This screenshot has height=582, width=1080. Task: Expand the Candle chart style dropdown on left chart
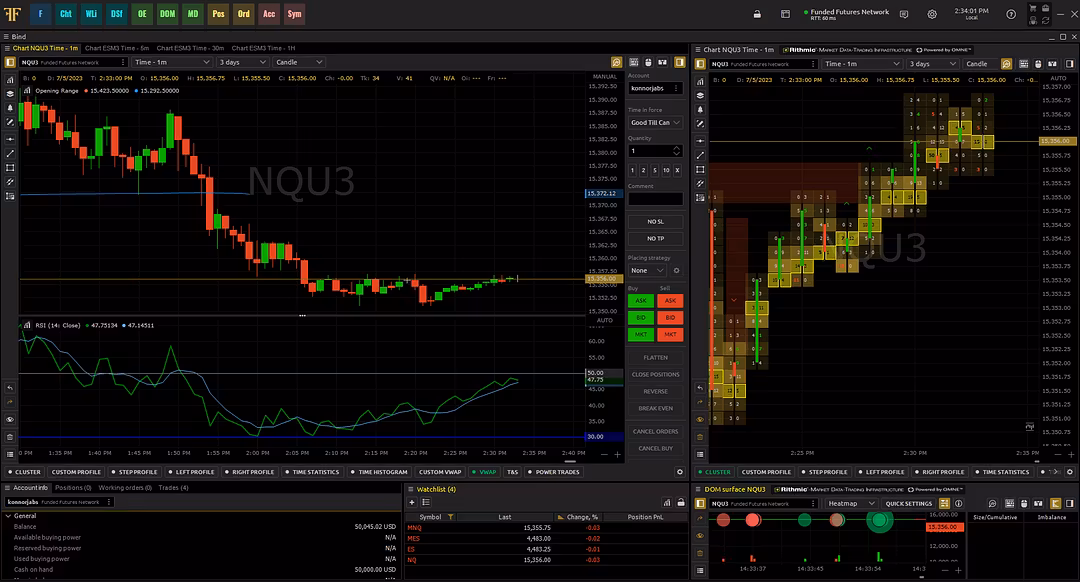pyautogui.click(x=298, y=62)
